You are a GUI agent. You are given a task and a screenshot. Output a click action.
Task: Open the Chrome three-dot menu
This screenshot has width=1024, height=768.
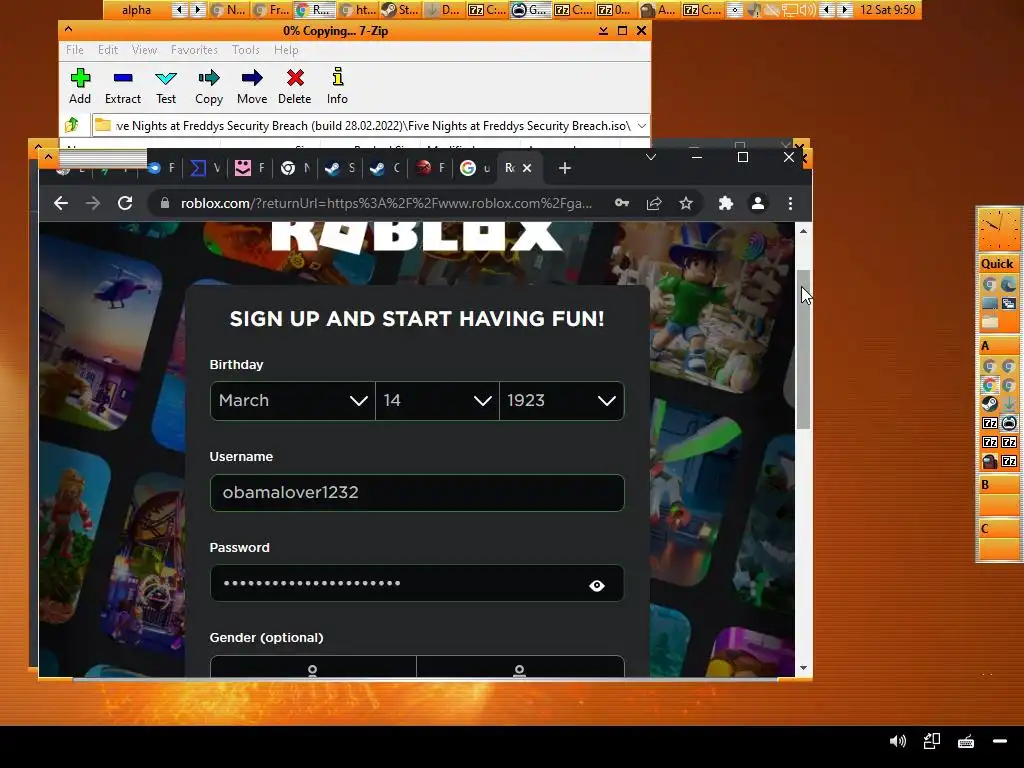pyautogui.click(x=790, y=203)
